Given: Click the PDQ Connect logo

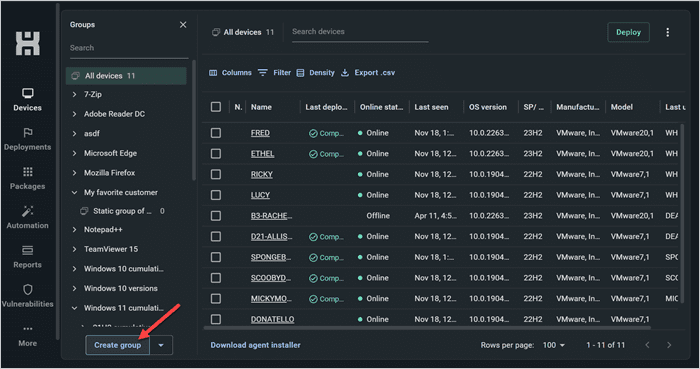Looking at the screenshot, I should coord(28,43).
